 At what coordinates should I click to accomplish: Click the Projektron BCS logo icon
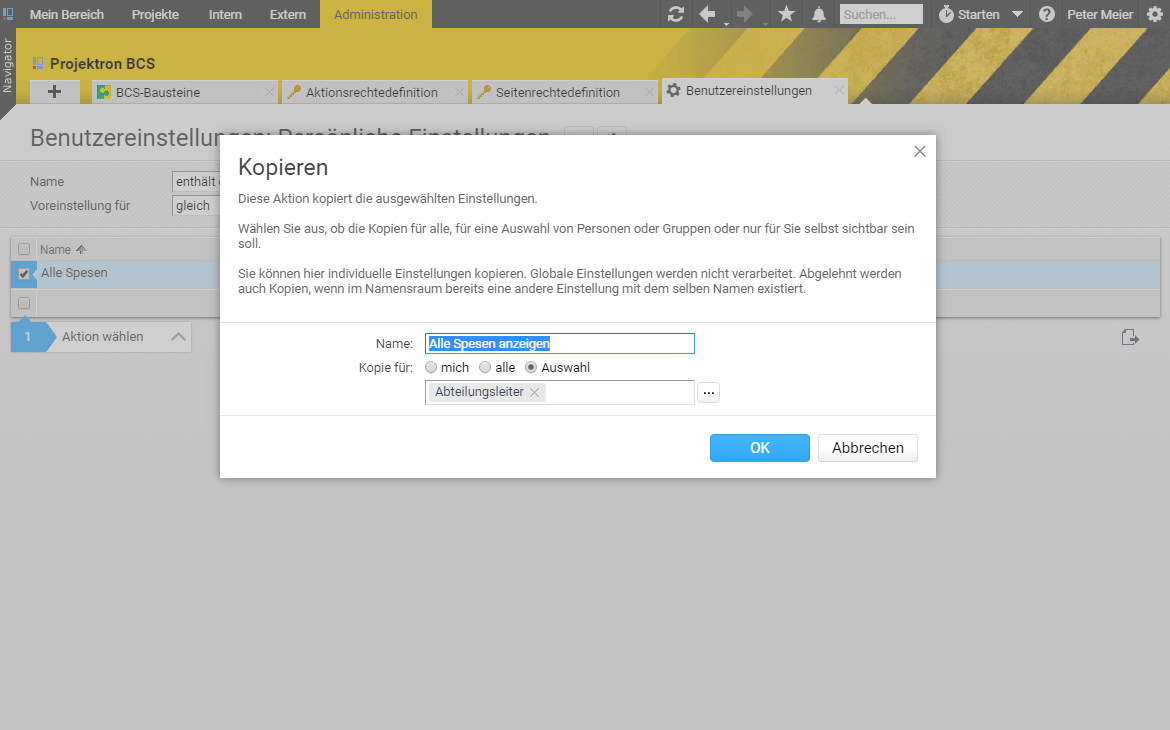click(x=38, y=63)
